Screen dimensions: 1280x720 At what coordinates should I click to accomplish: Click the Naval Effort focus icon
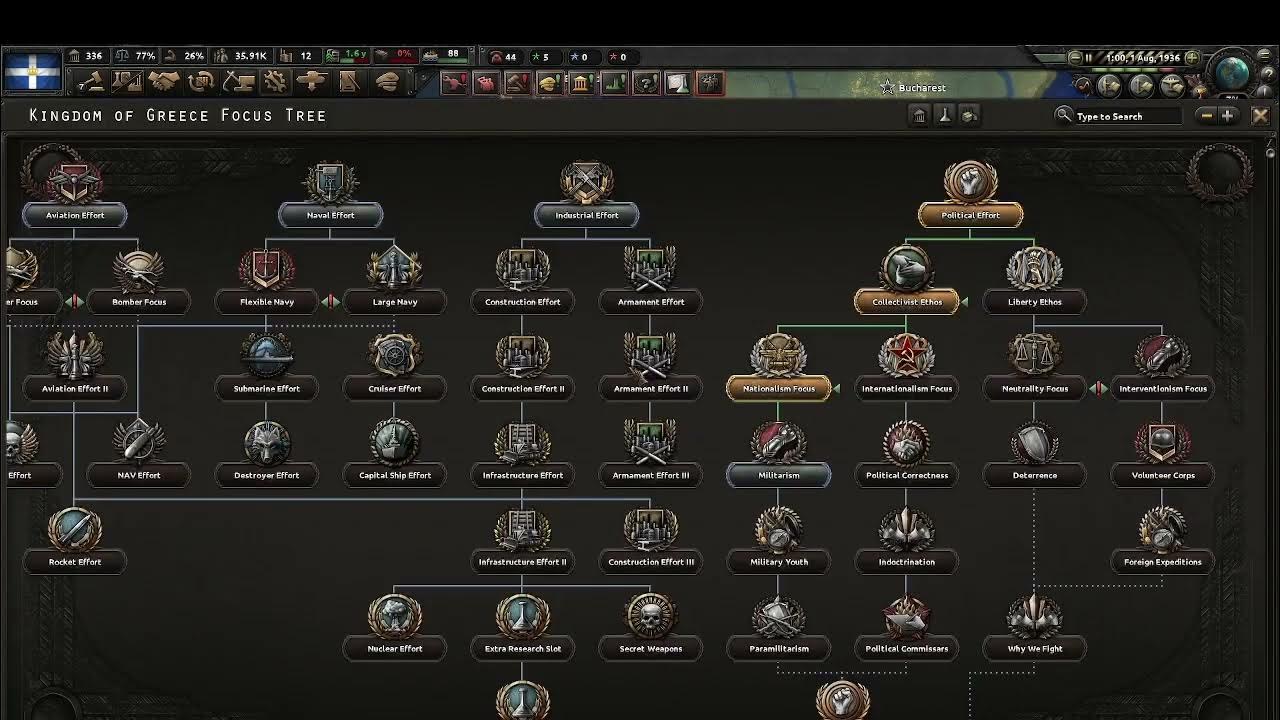330,180
